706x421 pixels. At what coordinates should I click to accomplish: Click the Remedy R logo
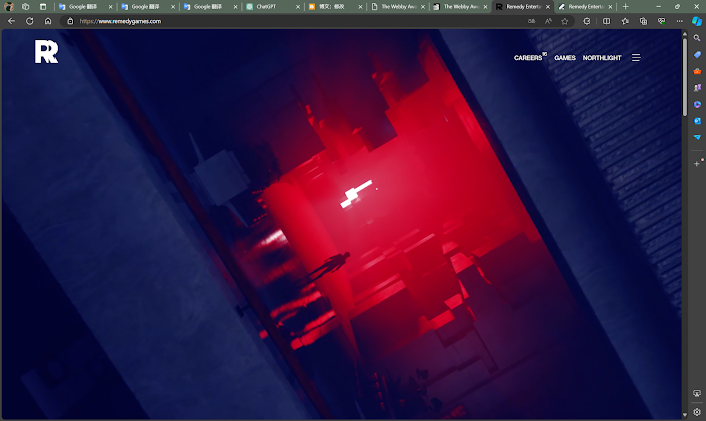[46, 51]
